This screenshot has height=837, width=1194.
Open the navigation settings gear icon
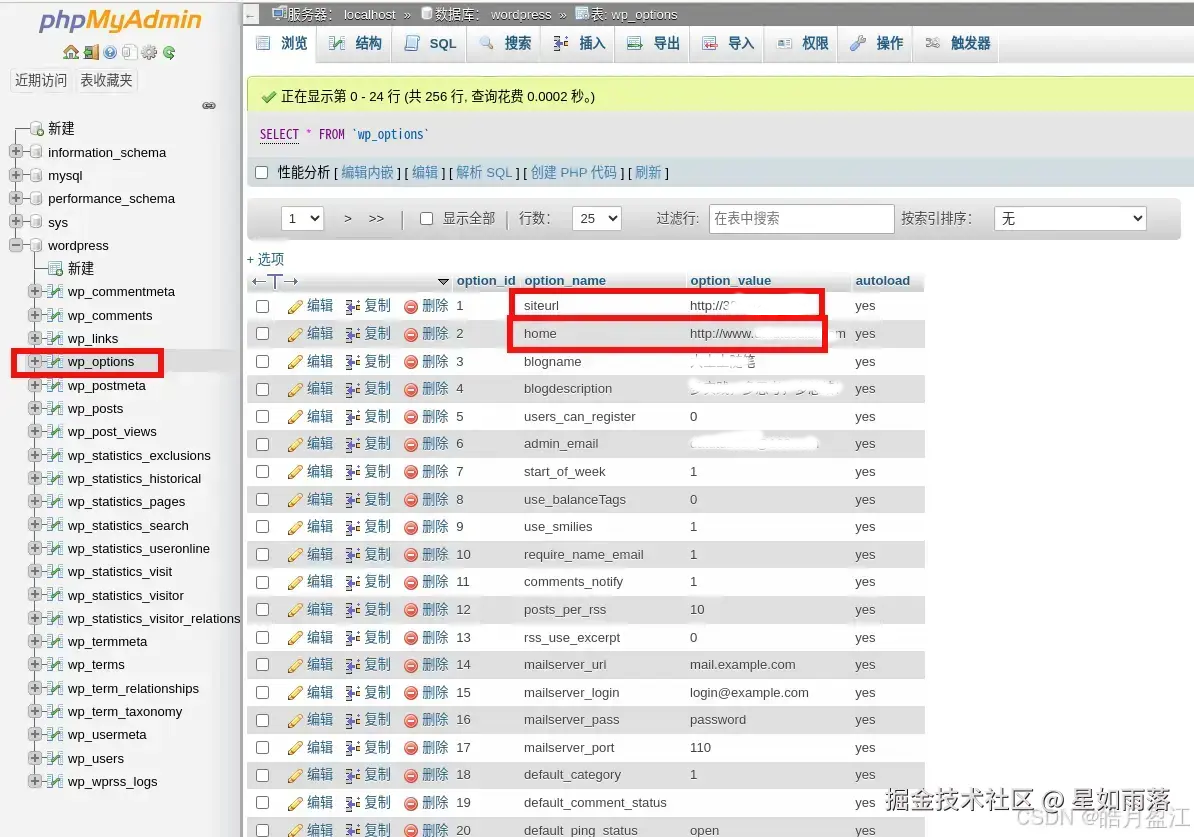pos(149,52)
